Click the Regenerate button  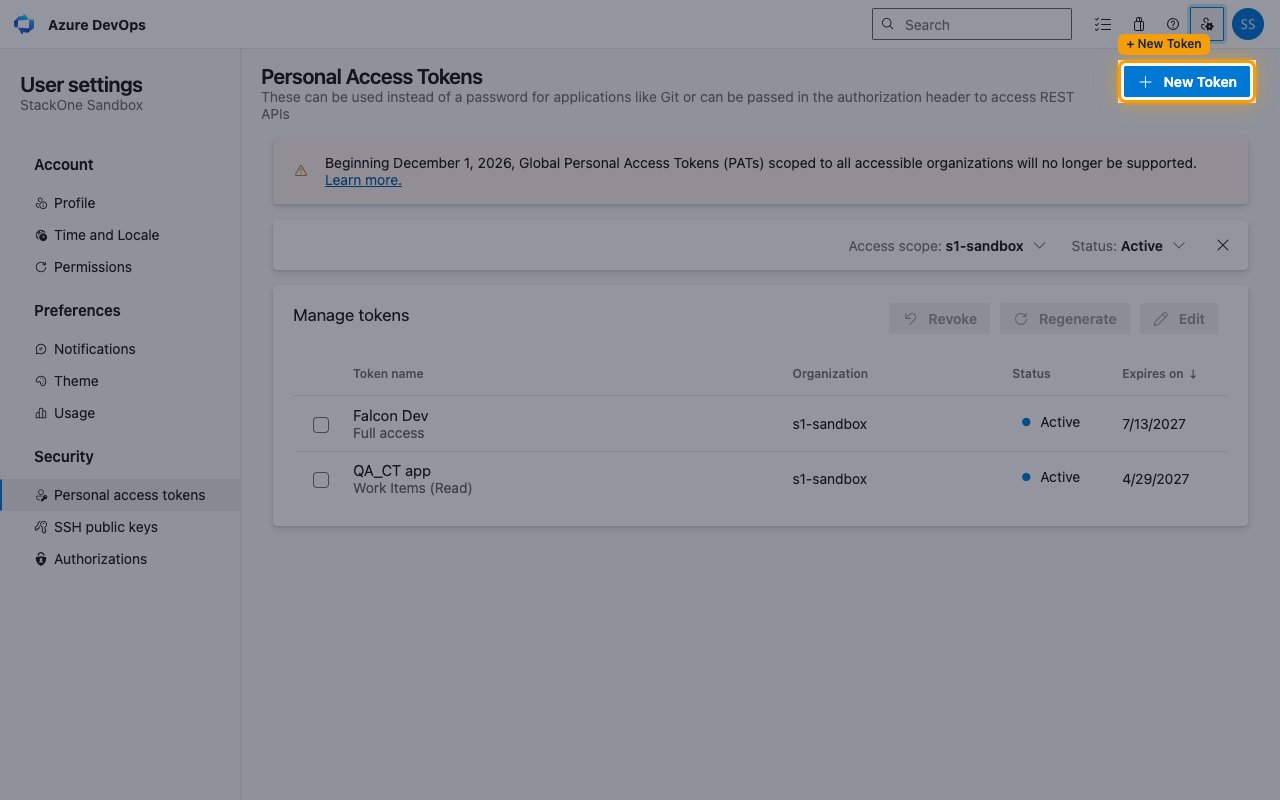[x=1065, y=319]
